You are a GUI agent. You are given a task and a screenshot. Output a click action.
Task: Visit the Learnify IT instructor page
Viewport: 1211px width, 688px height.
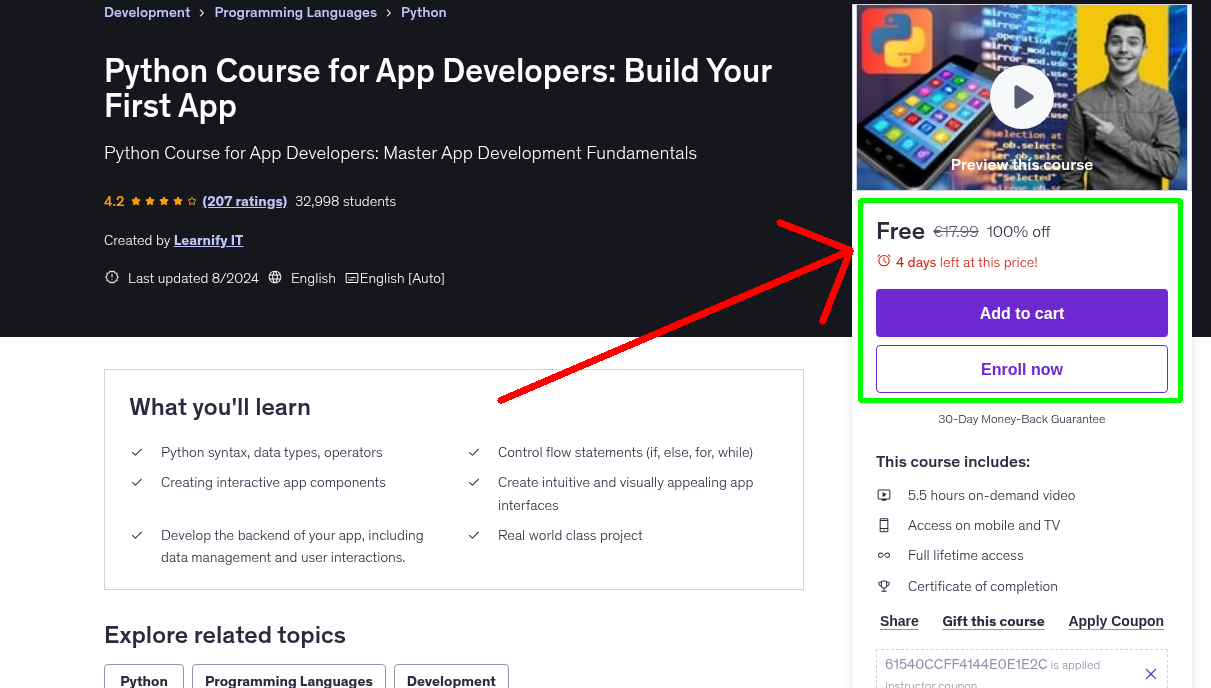point(207,240)
